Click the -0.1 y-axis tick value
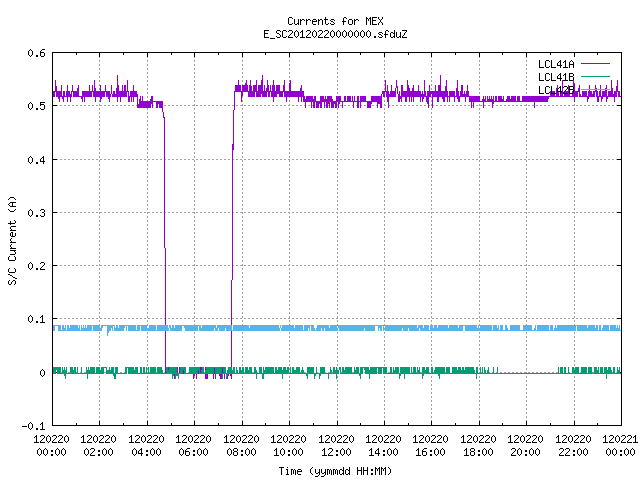 coord(33,426)
